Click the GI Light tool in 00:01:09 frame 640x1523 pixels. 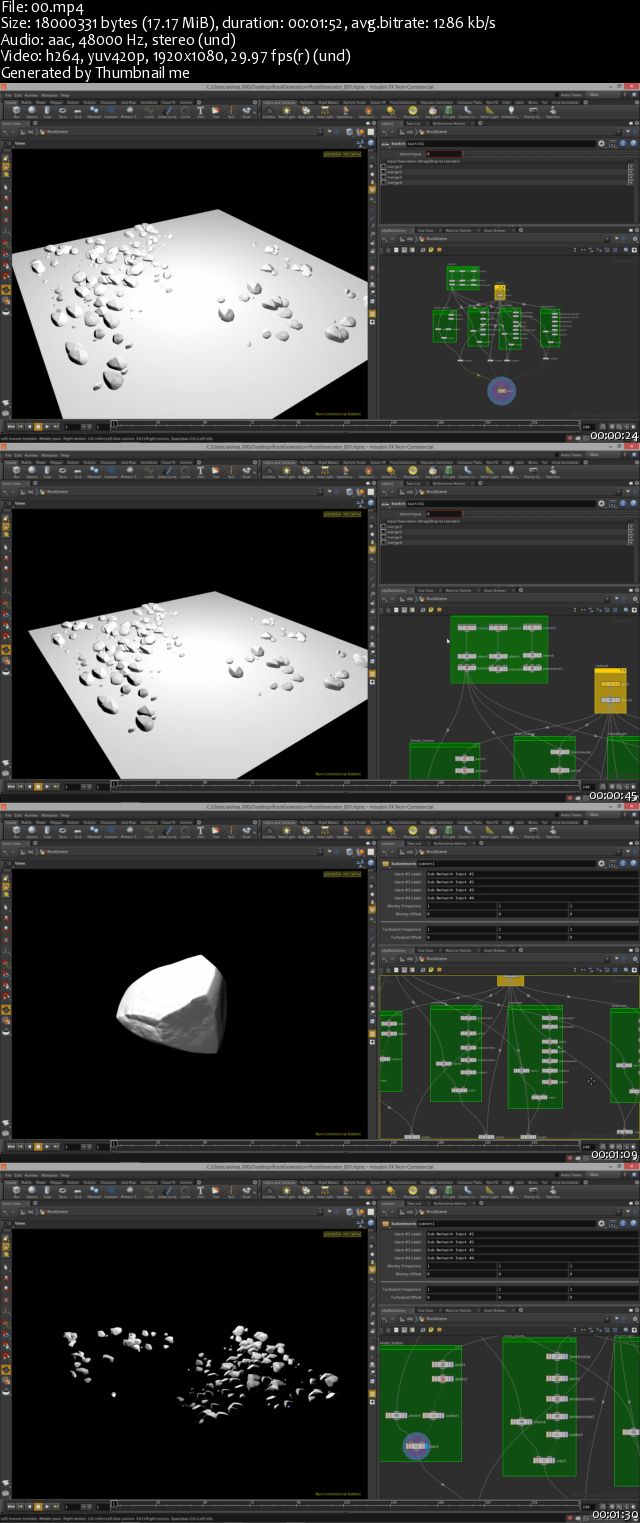[x=450, y=830]
